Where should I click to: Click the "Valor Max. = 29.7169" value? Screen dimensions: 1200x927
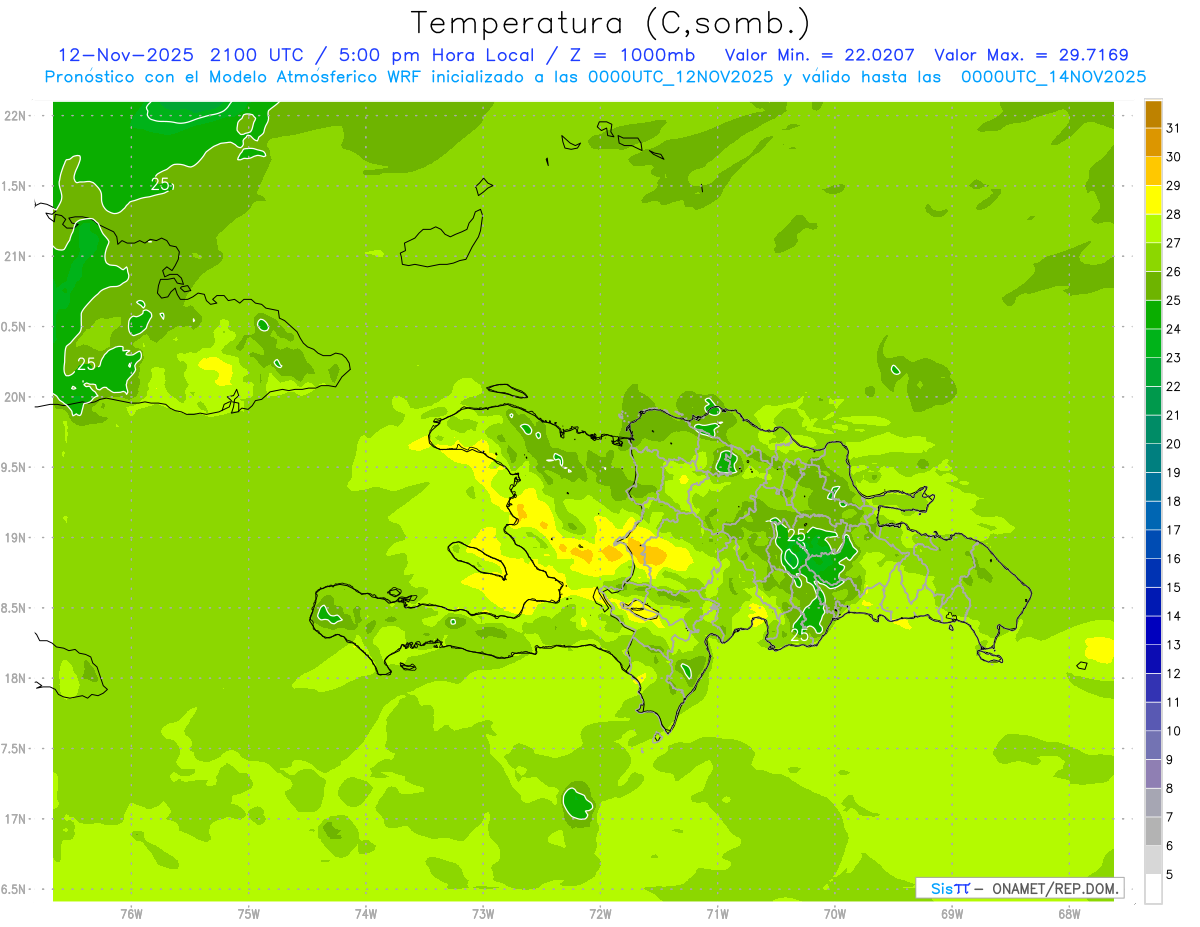(1031, 55)
